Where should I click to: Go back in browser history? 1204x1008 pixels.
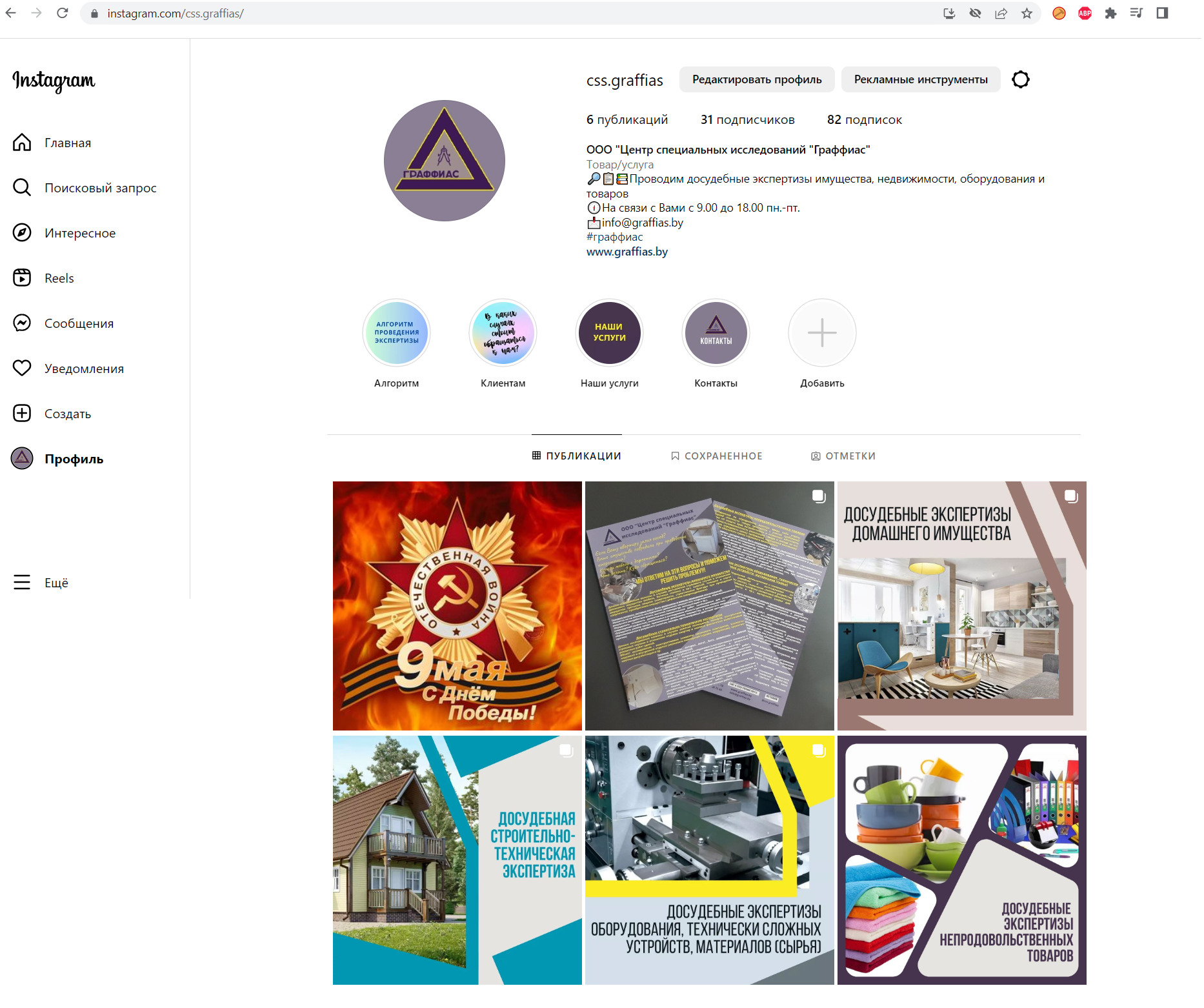(x=11, y=13)
